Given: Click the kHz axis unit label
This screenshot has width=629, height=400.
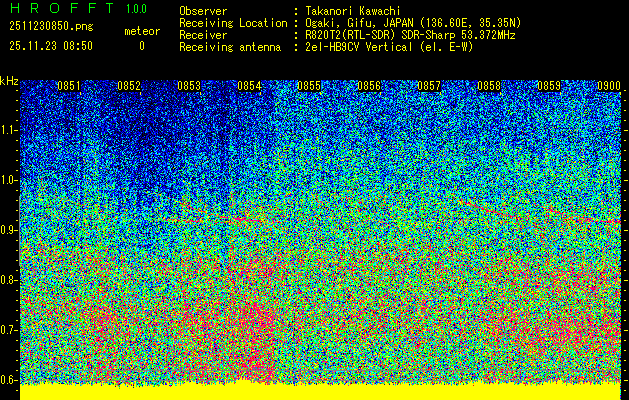Looking at the screenshot, I should pyautogui.click(x=9, y=81).
